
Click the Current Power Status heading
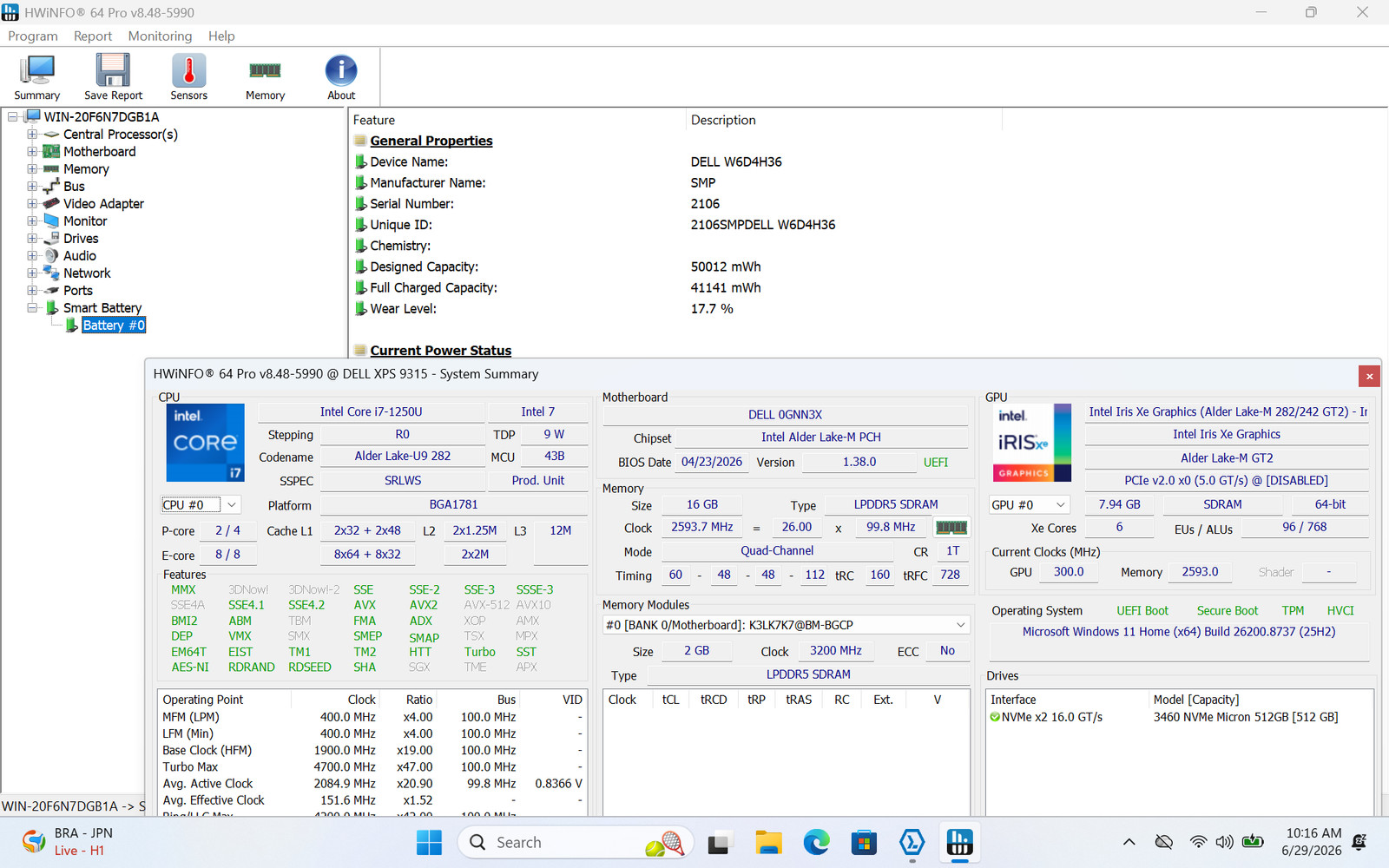[x=440, y=350]
